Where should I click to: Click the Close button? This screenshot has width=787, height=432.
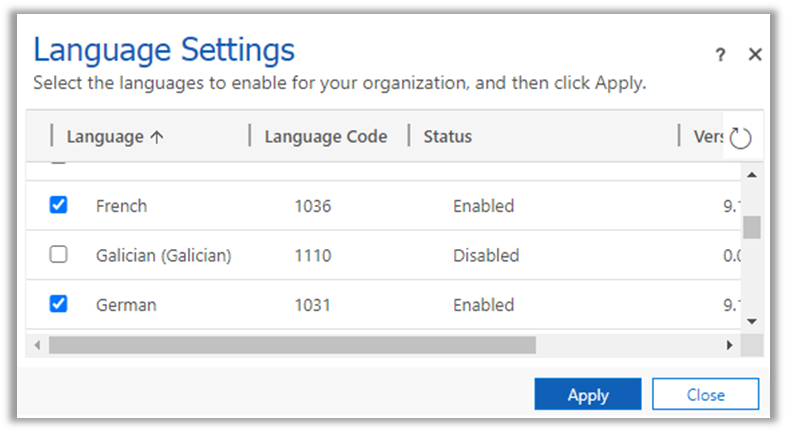coord(705,395)
